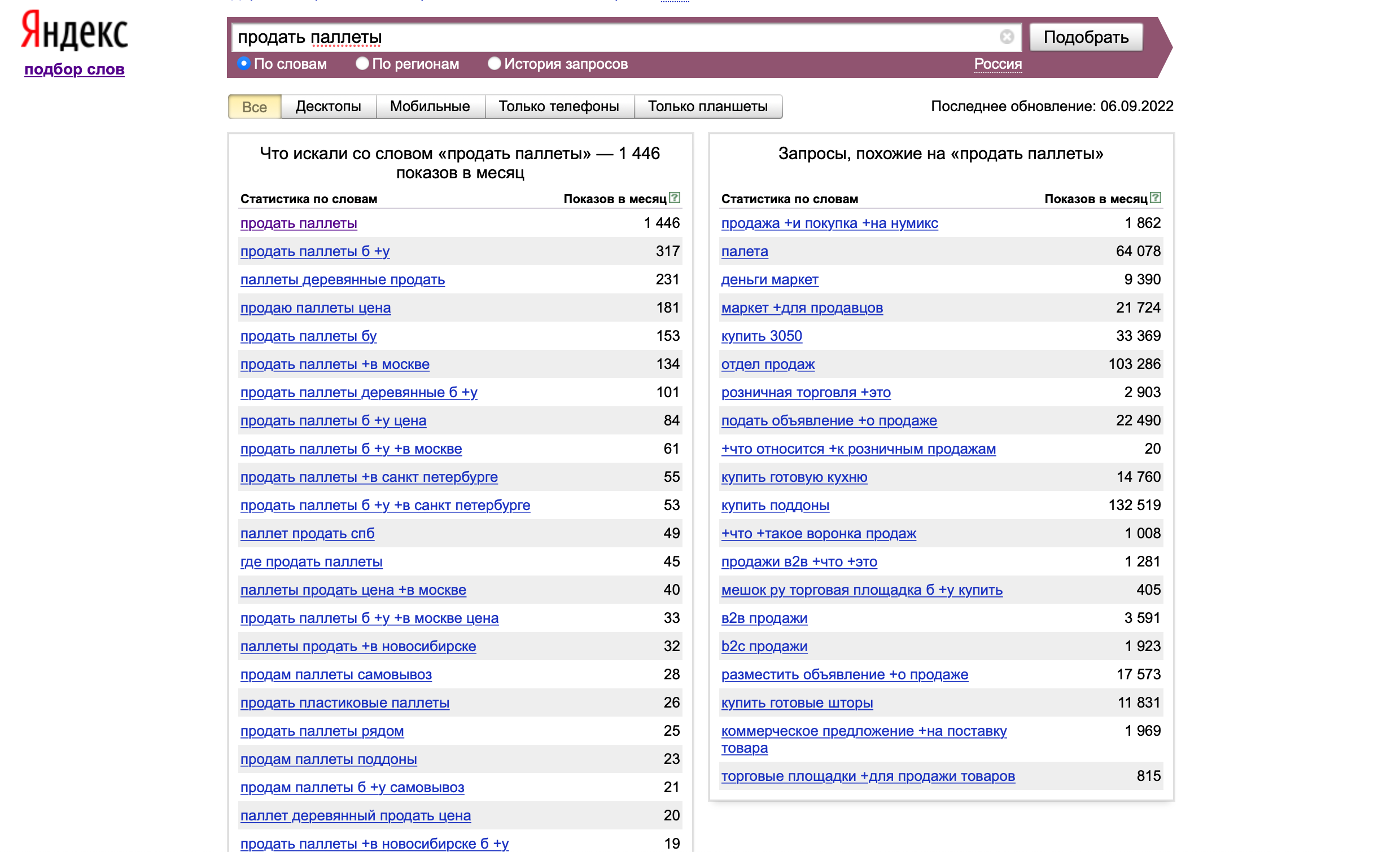Click the 'Подобрать' button
The width and height of the screenshot is (1400, 852).
point(1086,37)
